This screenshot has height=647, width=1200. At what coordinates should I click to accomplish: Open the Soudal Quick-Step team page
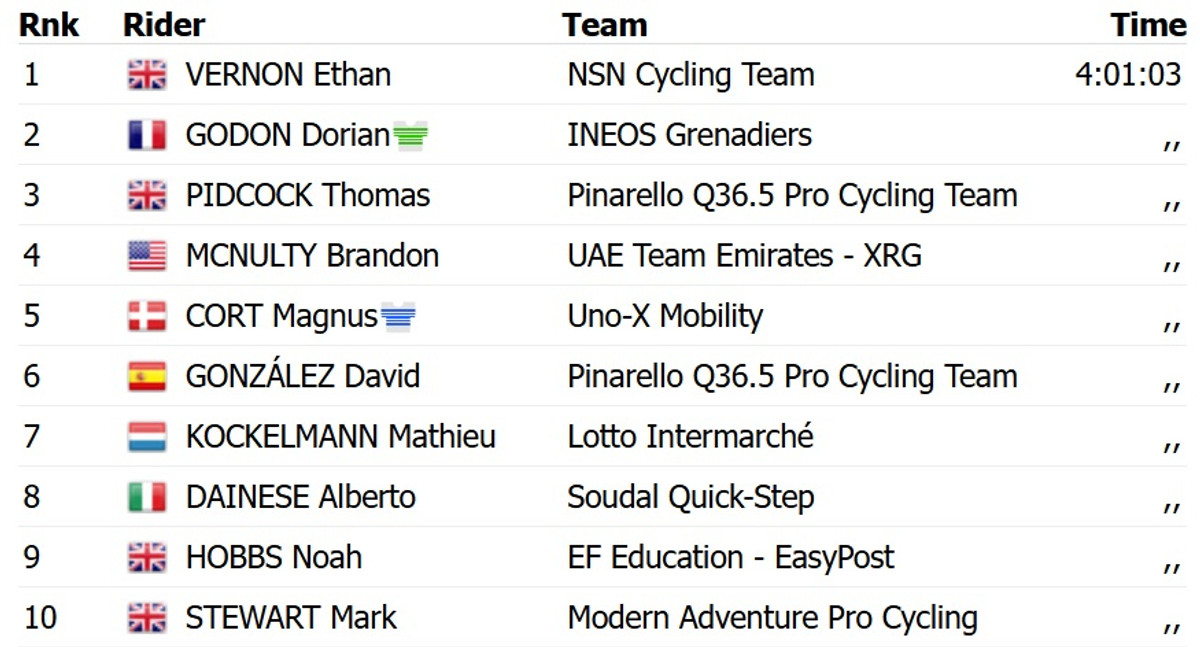[690, 497]
